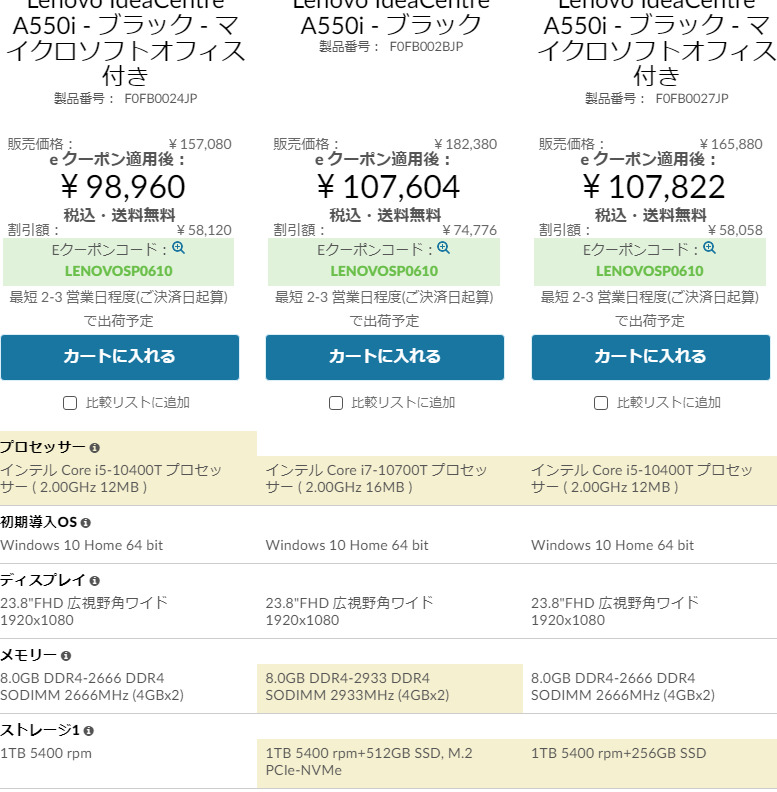Click カートに入れる under the ¥107,822 price

click(651, 357)
